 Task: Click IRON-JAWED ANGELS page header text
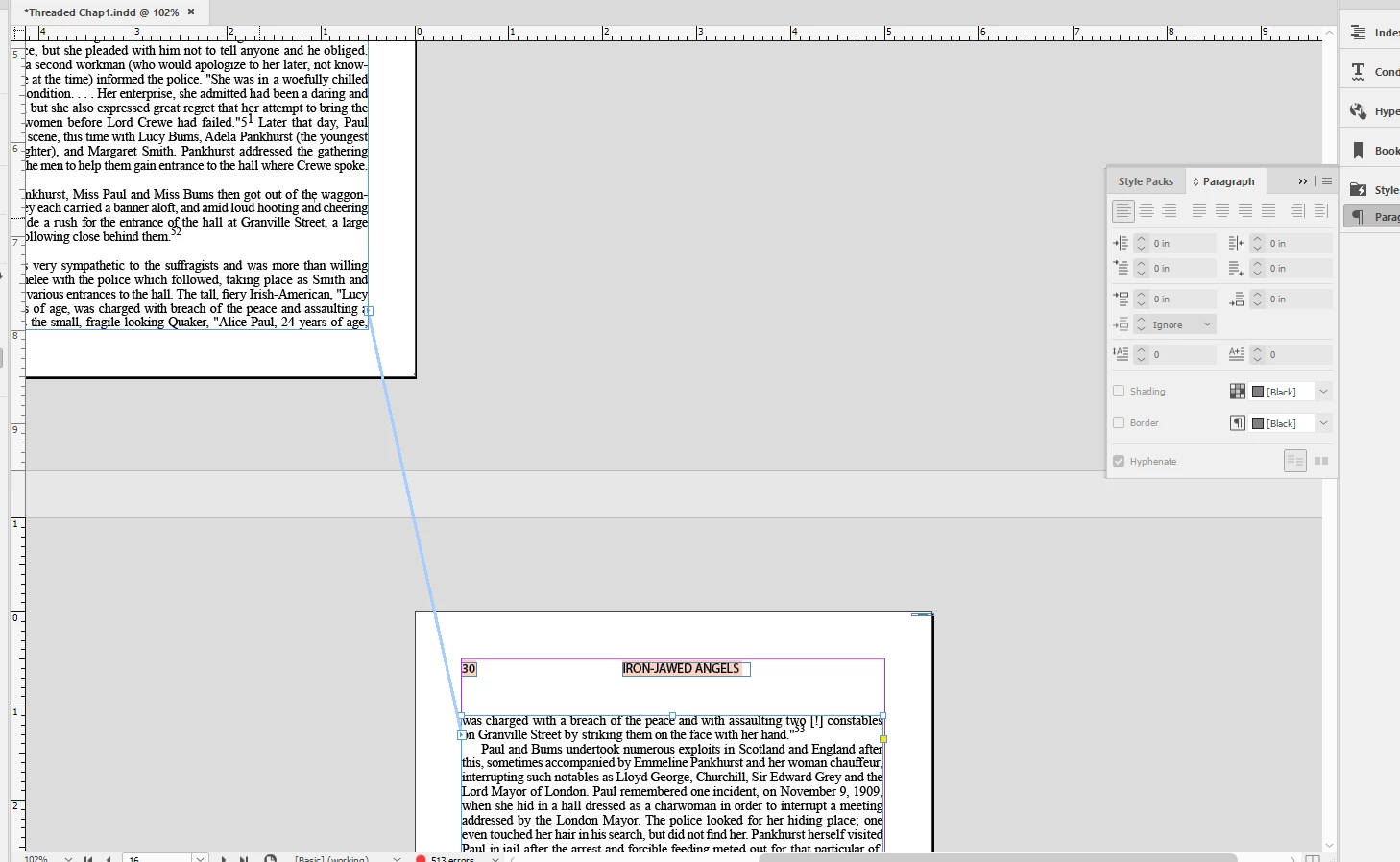click(681, 669)
